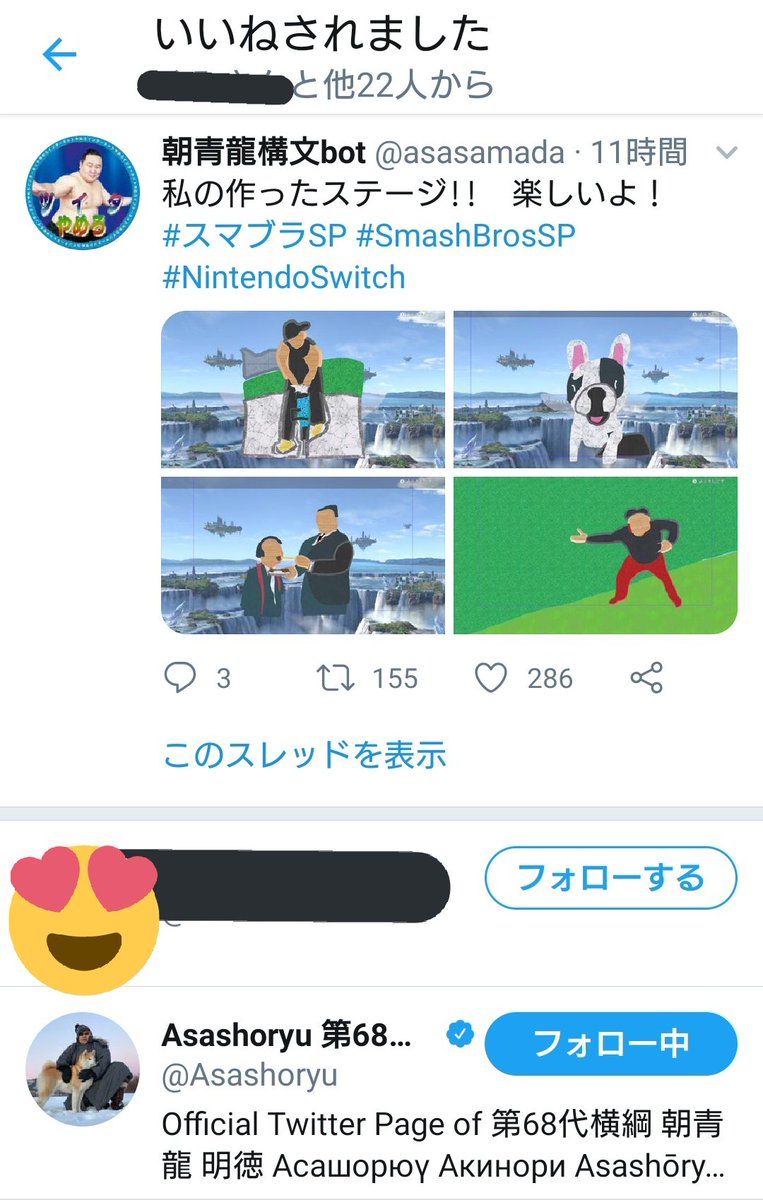Open the #SmashBrosSP hashtag

point(465,235)
